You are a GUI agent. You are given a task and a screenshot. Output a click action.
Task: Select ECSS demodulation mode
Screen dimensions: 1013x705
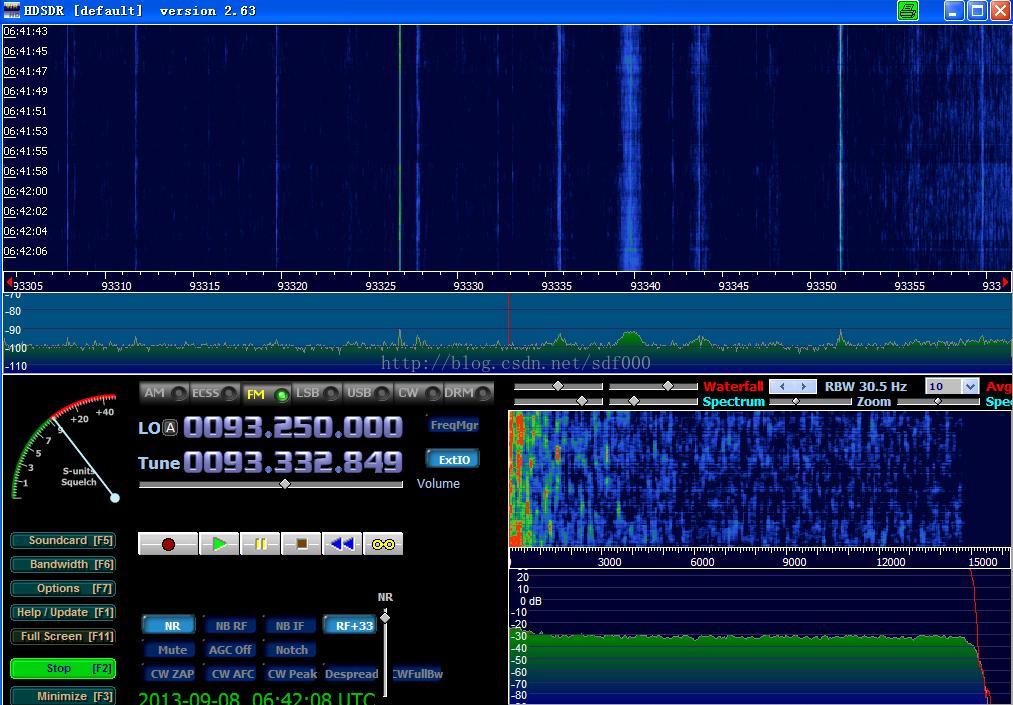(214, 393)
